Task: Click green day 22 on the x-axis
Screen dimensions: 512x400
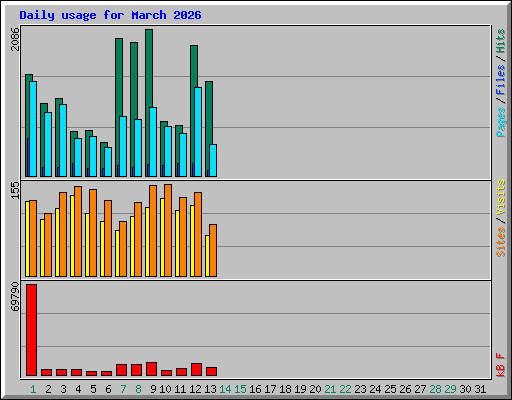Action: tap(345, 389)
